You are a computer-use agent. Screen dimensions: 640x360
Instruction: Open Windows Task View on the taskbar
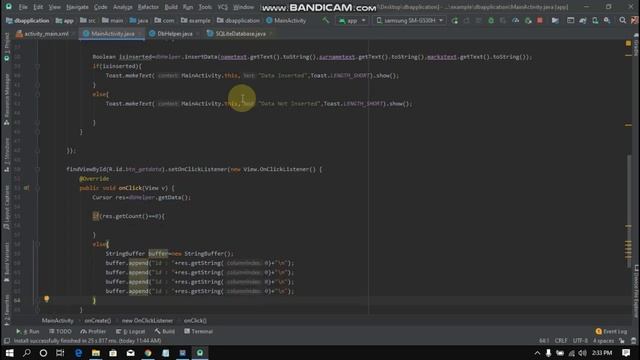point(60,353)
